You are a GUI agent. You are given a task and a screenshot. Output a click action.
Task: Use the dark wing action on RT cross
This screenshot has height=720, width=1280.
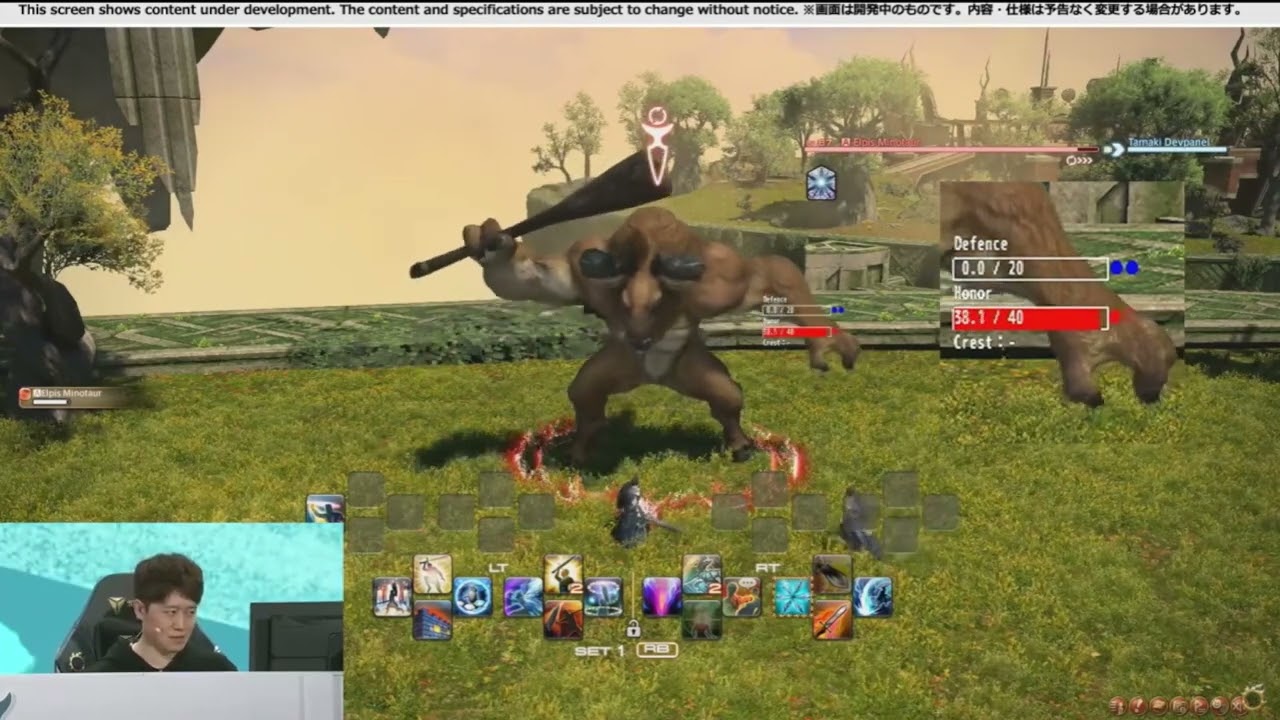(832, 574)
